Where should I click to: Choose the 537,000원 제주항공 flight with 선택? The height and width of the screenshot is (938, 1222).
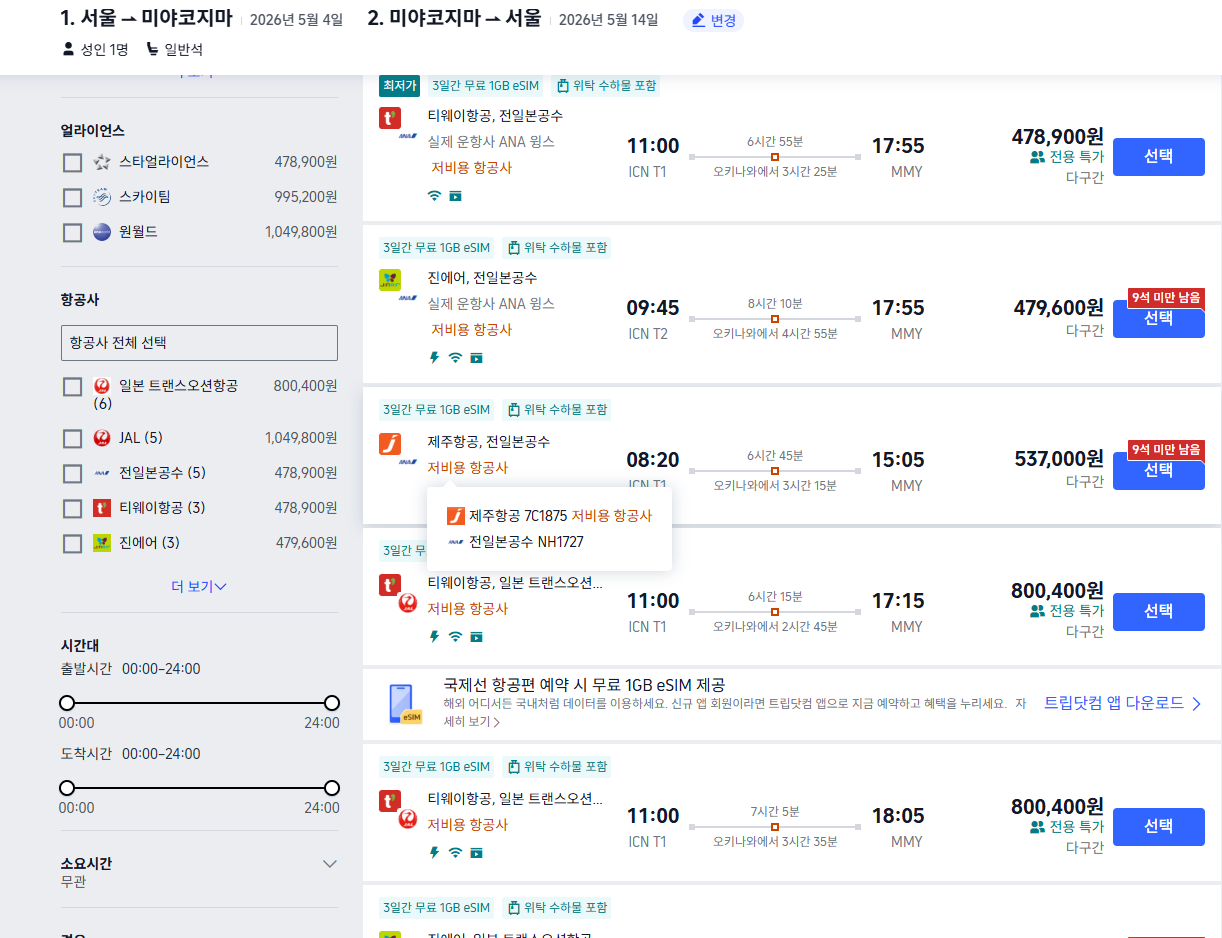click(x=1158, y=471)
